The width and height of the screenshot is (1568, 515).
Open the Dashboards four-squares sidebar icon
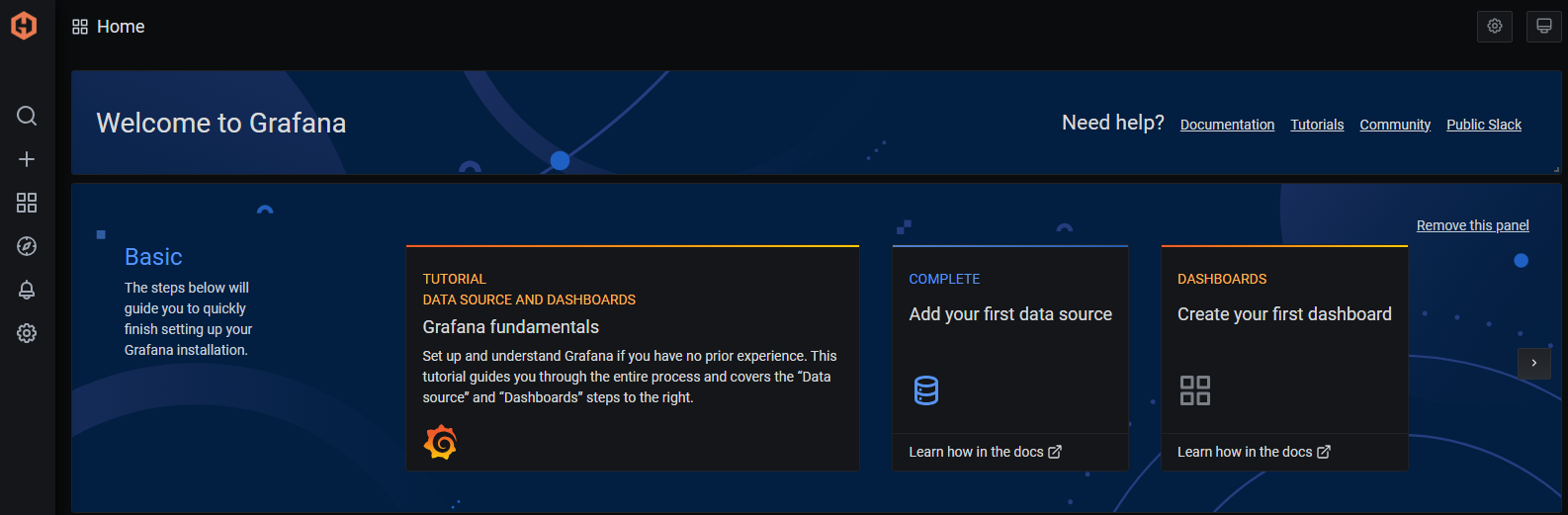(x=27, y=203)
